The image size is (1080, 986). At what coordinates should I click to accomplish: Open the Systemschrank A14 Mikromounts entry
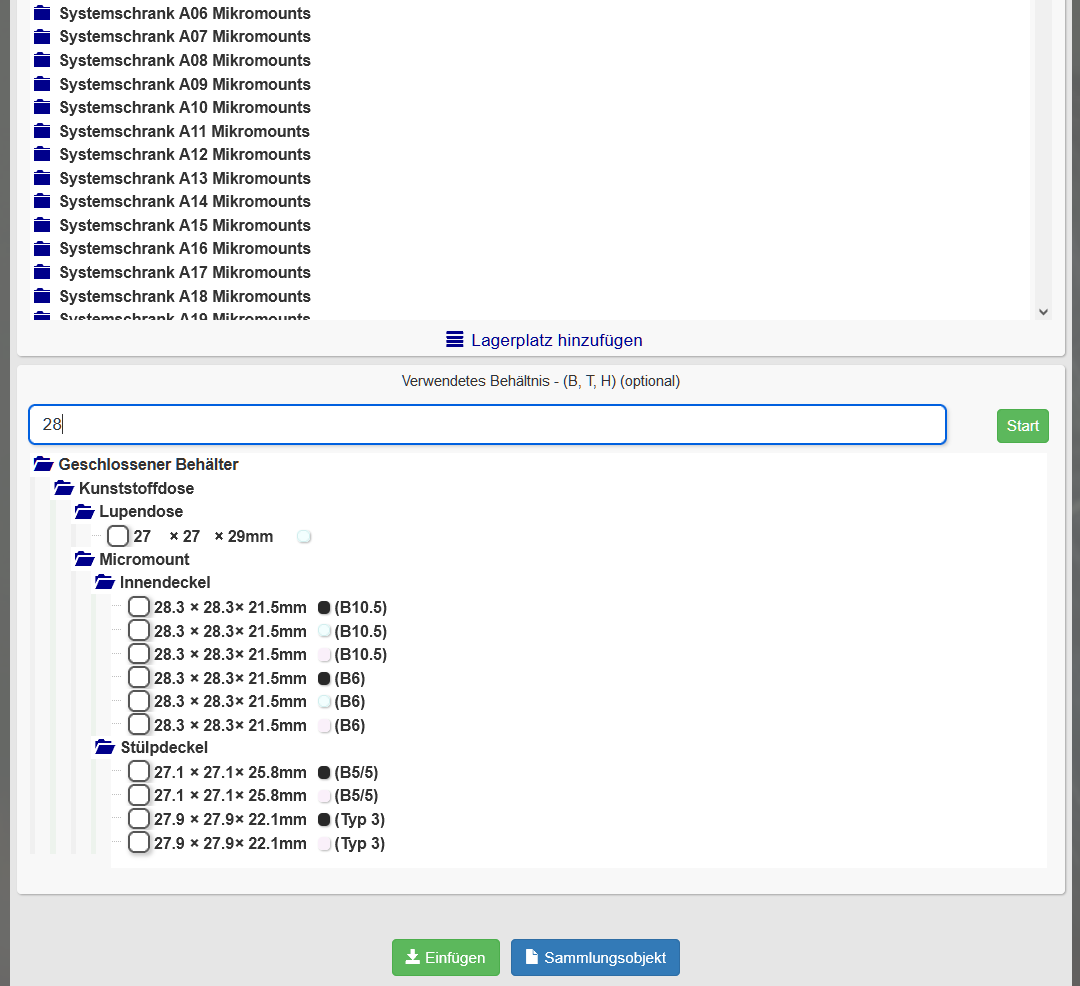(x=184, y=201)
